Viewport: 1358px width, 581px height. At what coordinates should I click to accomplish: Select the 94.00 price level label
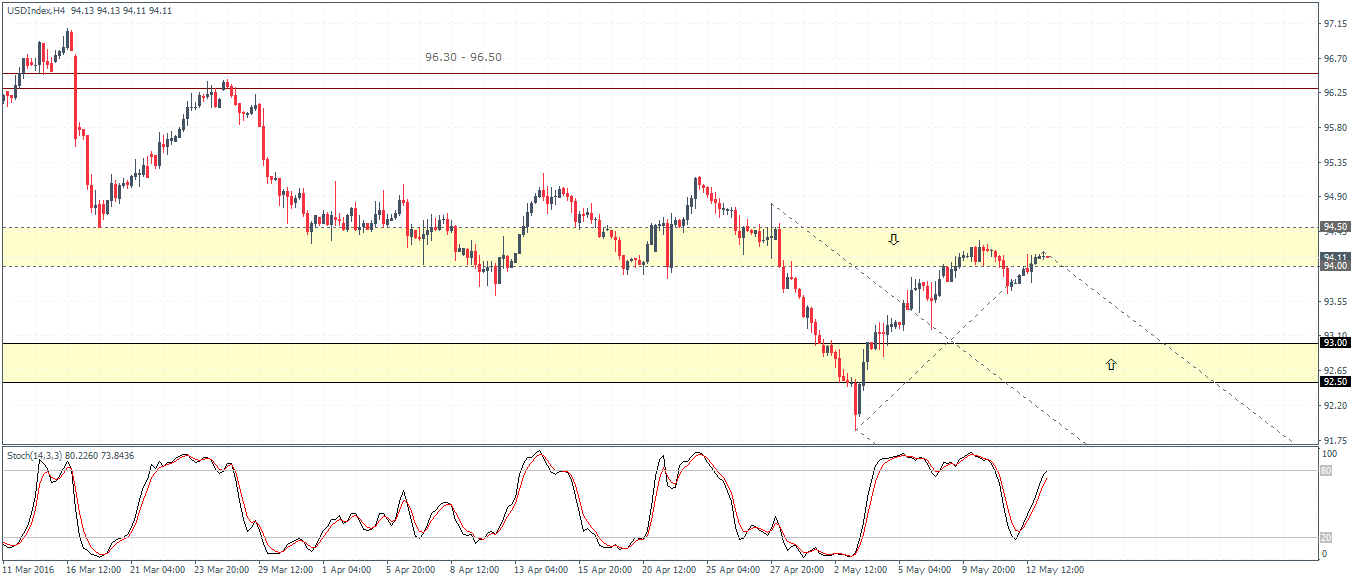(x=1336, y=266)
